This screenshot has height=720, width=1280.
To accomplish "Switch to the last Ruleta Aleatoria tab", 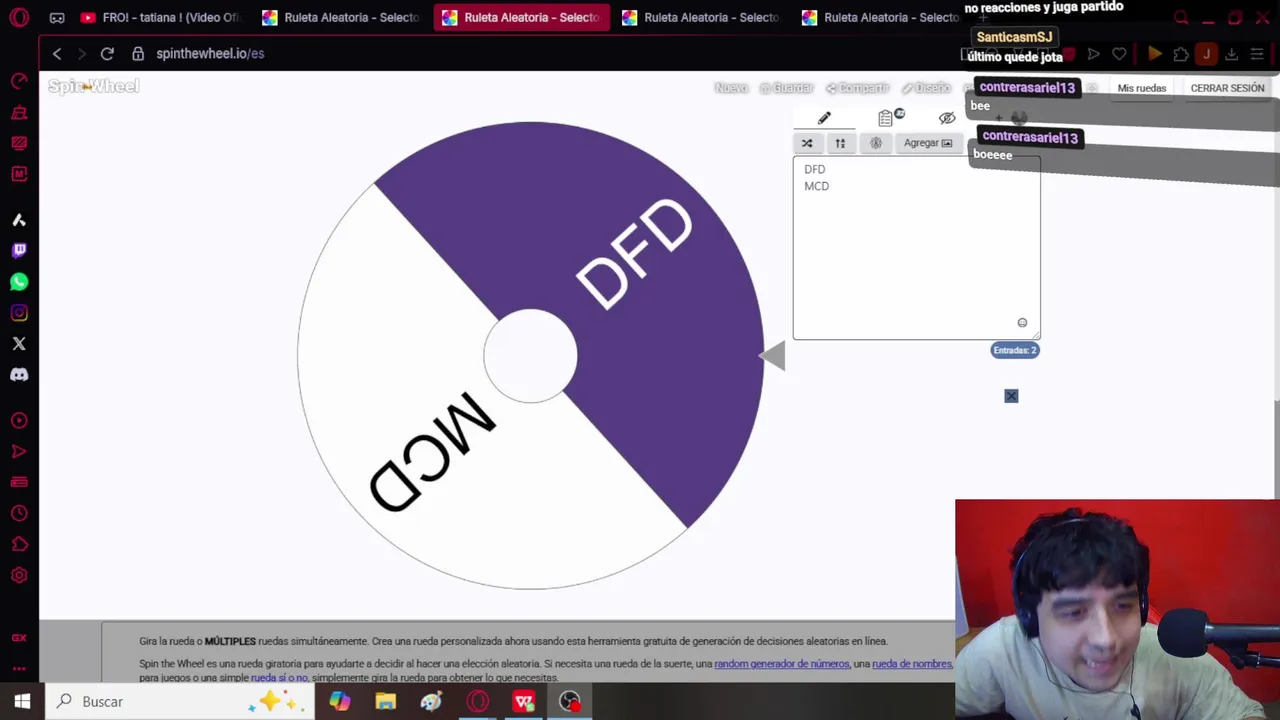I will coord(880,17).
